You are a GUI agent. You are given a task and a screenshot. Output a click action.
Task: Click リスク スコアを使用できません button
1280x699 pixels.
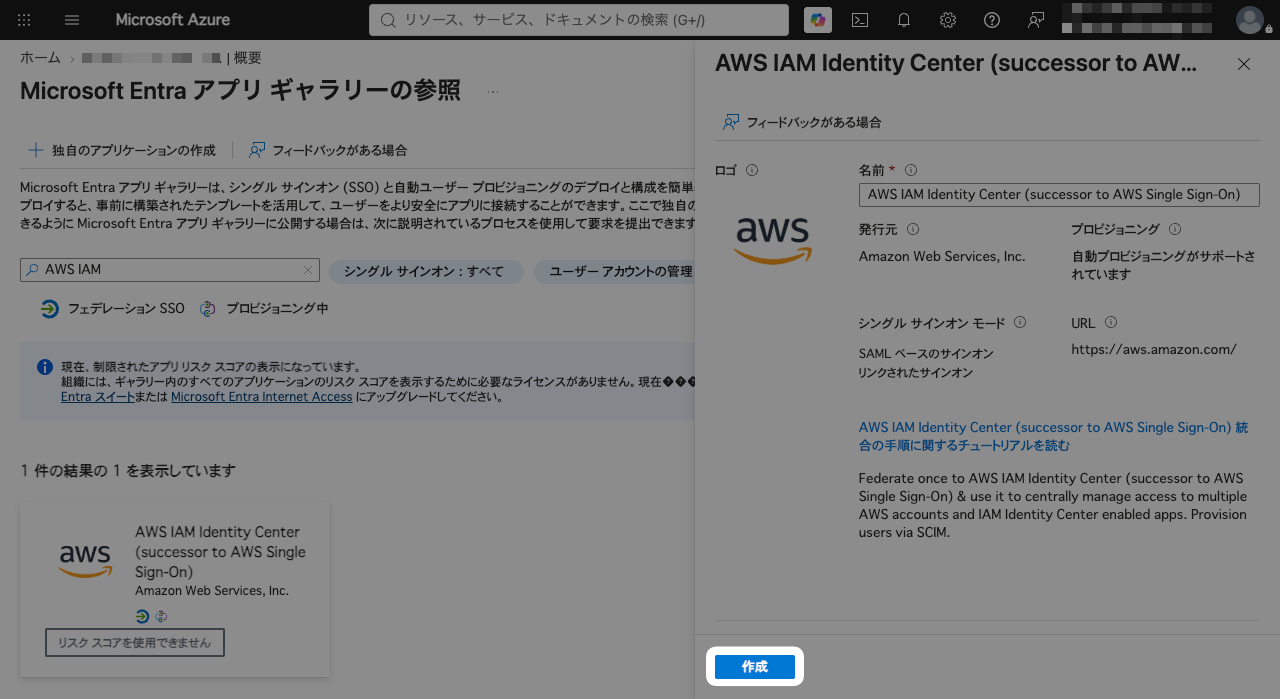135,643
